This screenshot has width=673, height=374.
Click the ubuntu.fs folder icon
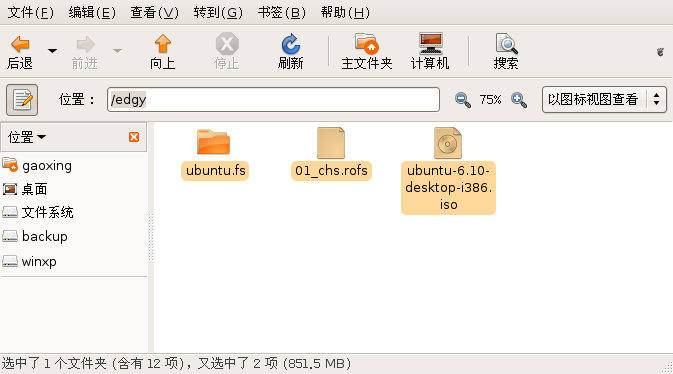coord(214,142)
